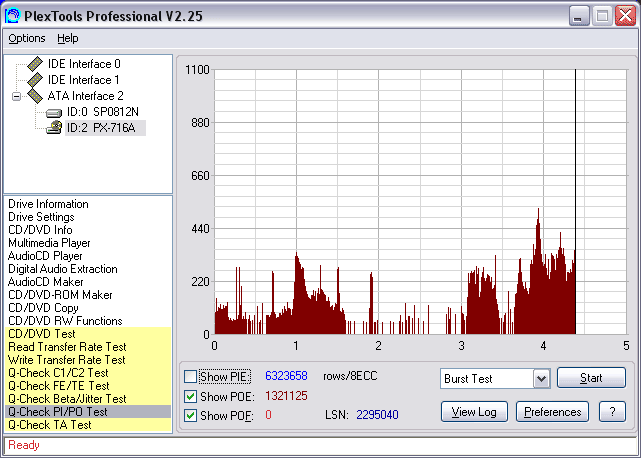Click the IDE Interface 1 chip icon

pos(35,80)
